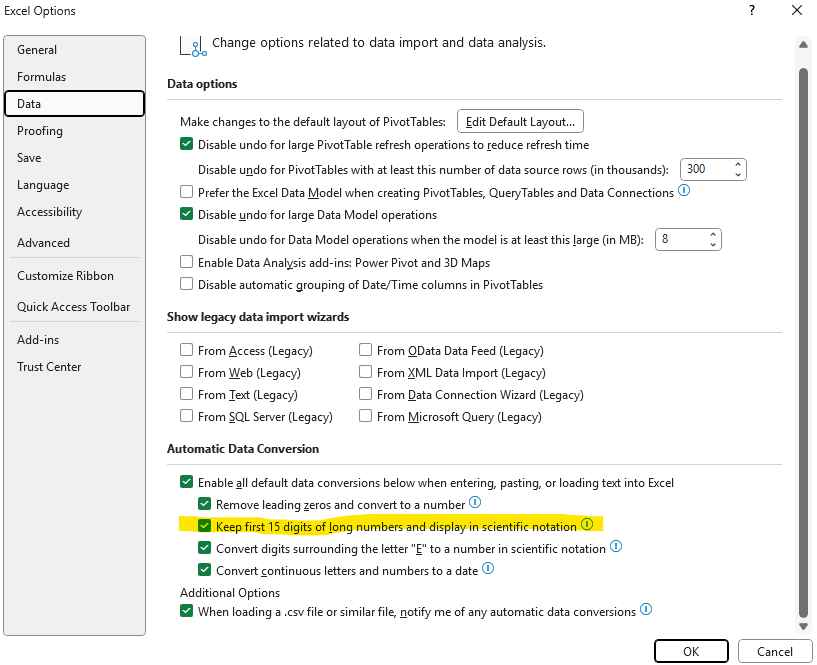Enable Data Analysis add-ins Power Pivot checkbox
Screen dimensions: 817x665
coord(187,262)
